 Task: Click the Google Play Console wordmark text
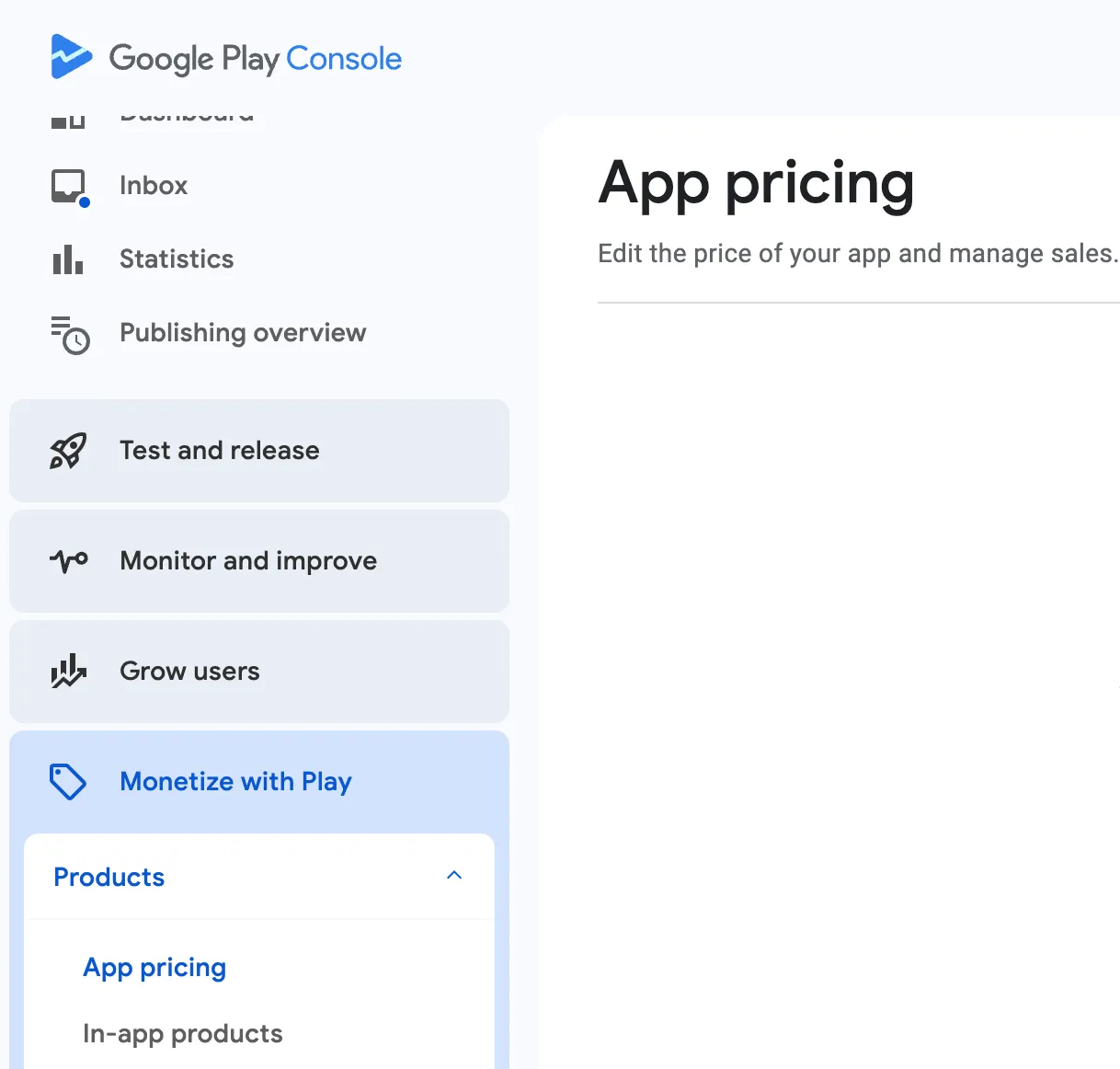pos(256,59)
